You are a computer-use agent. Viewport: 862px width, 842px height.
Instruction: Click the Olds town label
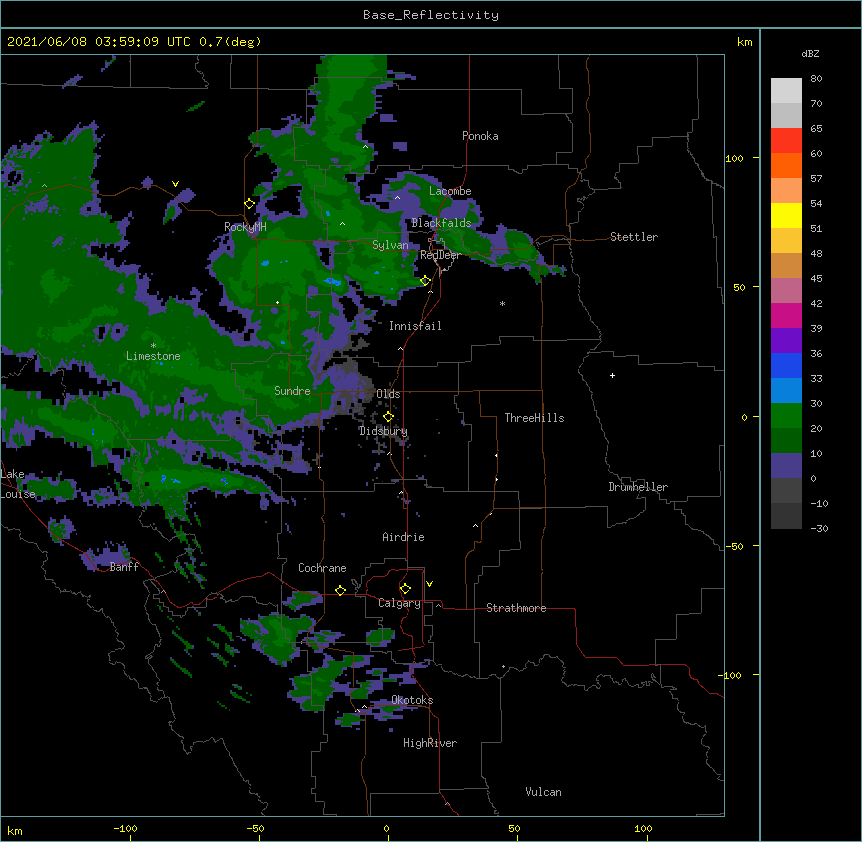(x=388, y=394)
